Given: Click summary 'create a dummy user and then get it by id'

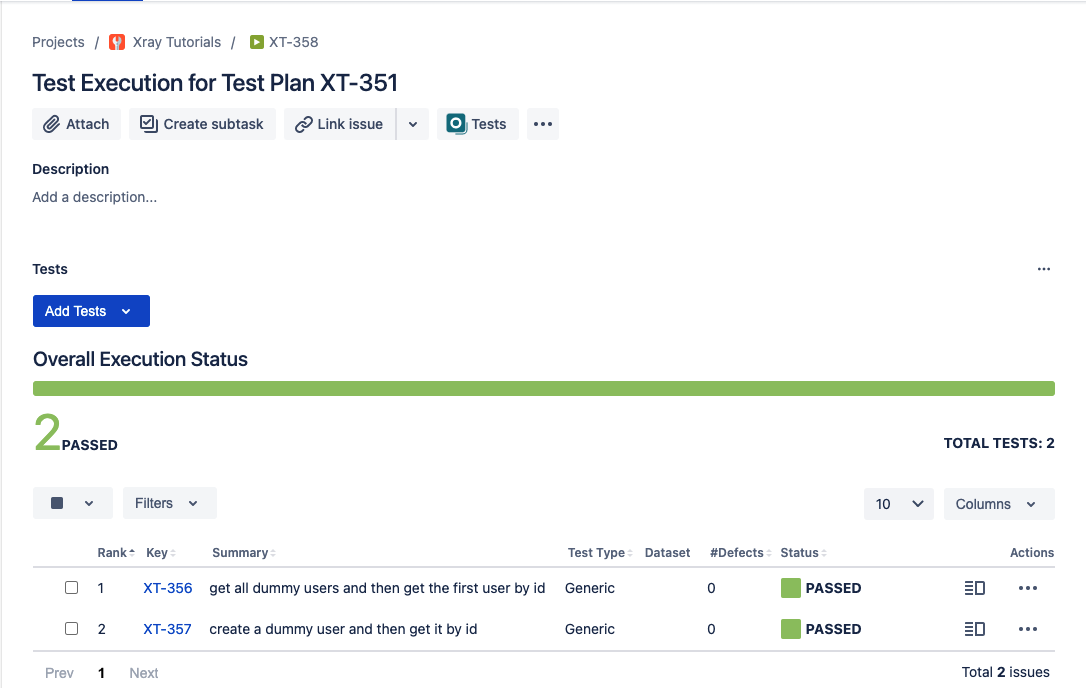Looking at the screenshot, I should coord(344,629).
